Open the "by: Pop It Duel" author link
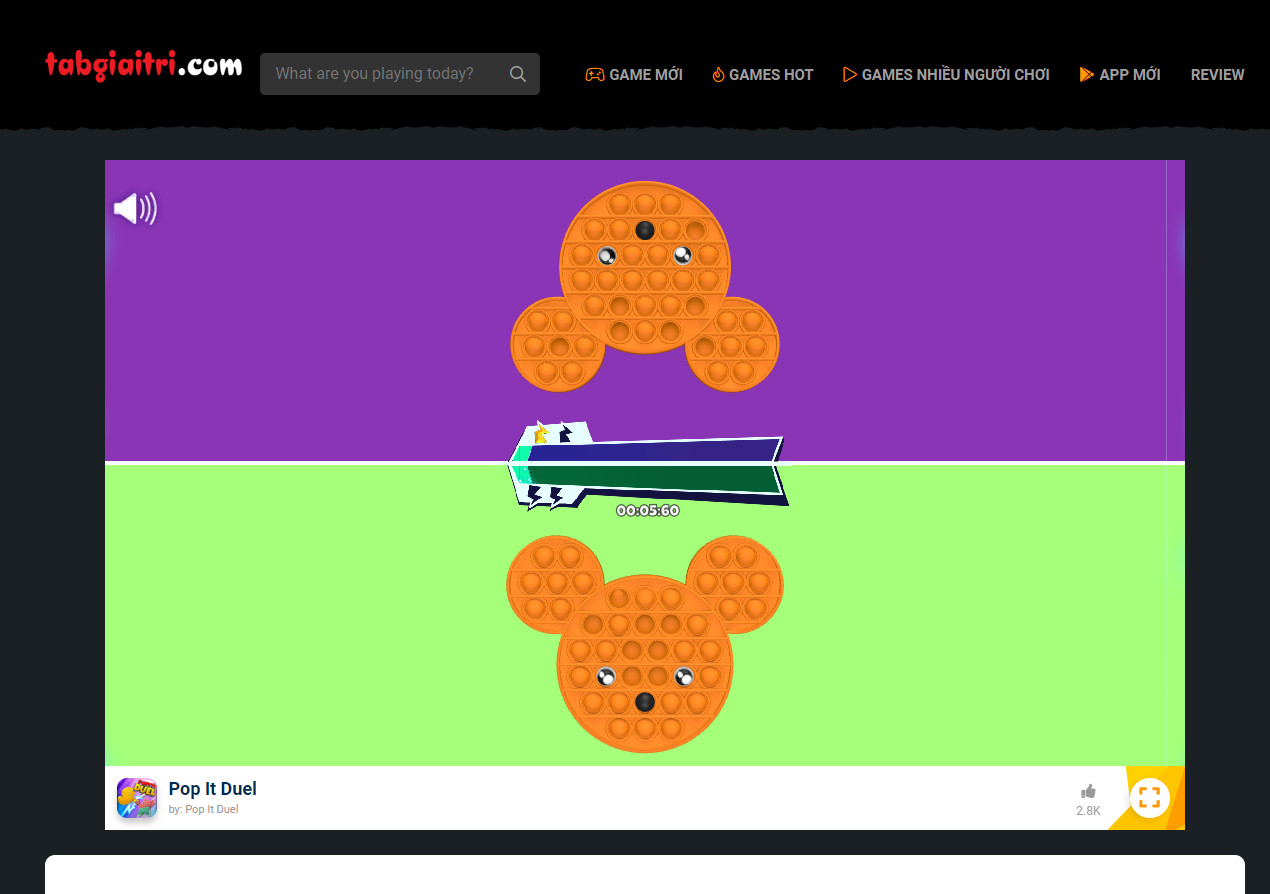The image size is (1270, 894). (x=204, y=810)
